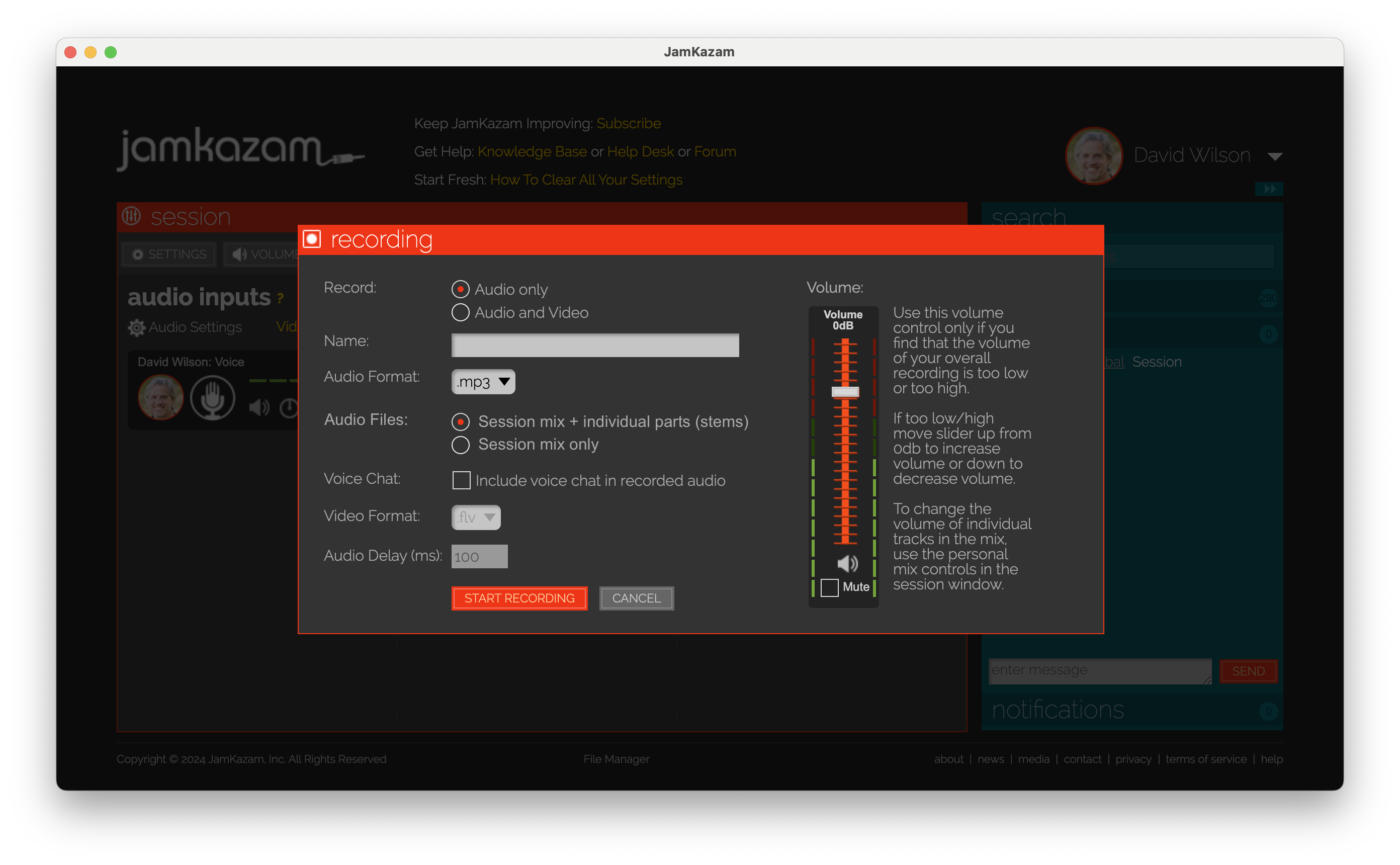Open the .flv video format dropdown
This screenshot has width=1400, height=865.
[x=476, y=517]
